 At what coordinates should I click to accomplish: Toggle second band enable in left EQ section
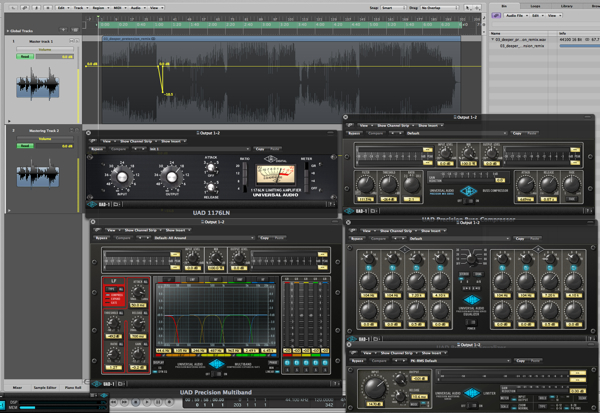click(392, 268)
